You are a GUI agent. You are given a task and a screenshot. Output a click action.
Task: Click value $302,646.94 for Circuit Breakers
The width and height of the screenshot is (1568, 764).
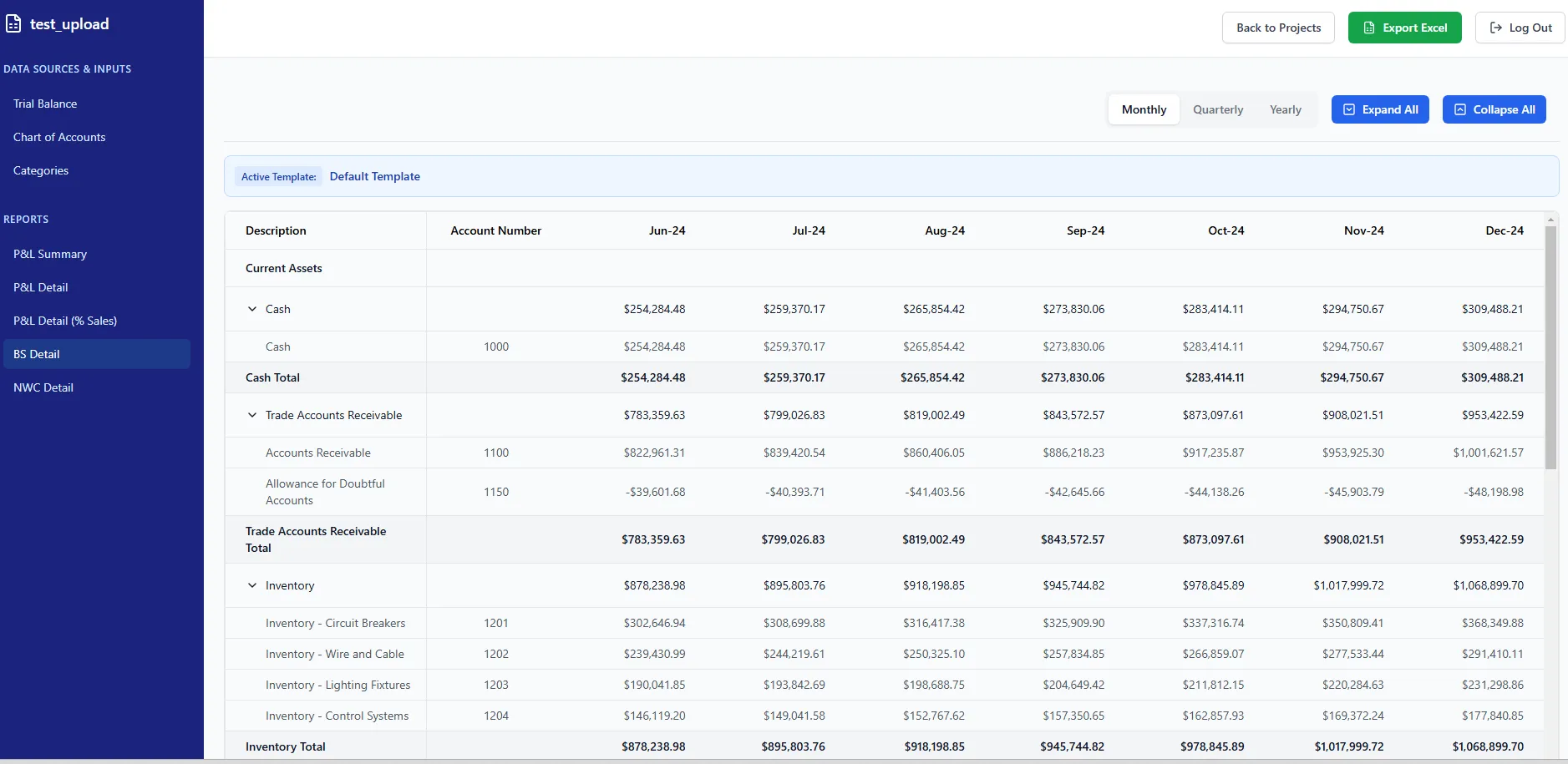click(654, 623)
